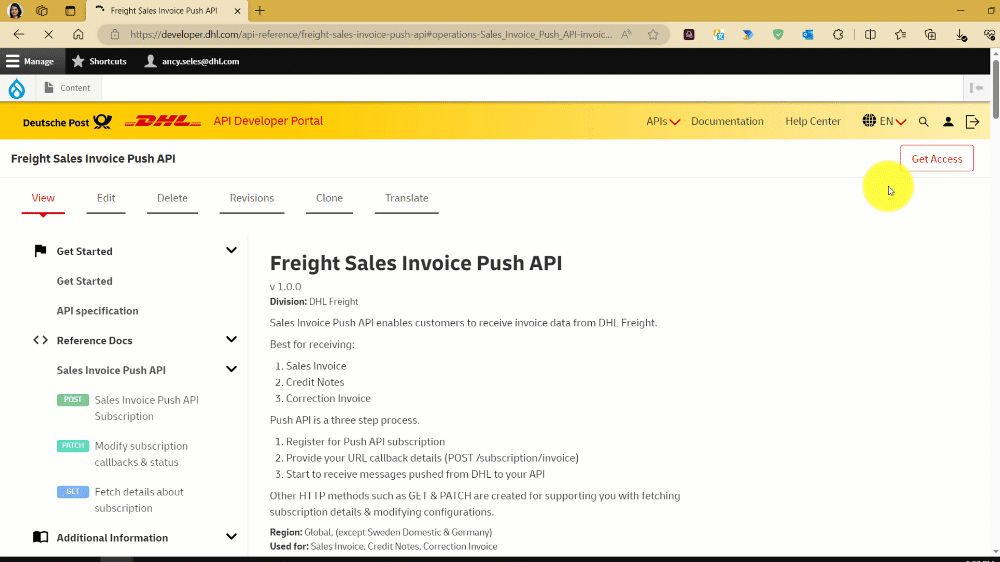Open API specification in sidebar
Image resolution: width=1000 pixels, height=562 pixels.
coord(98,311)
